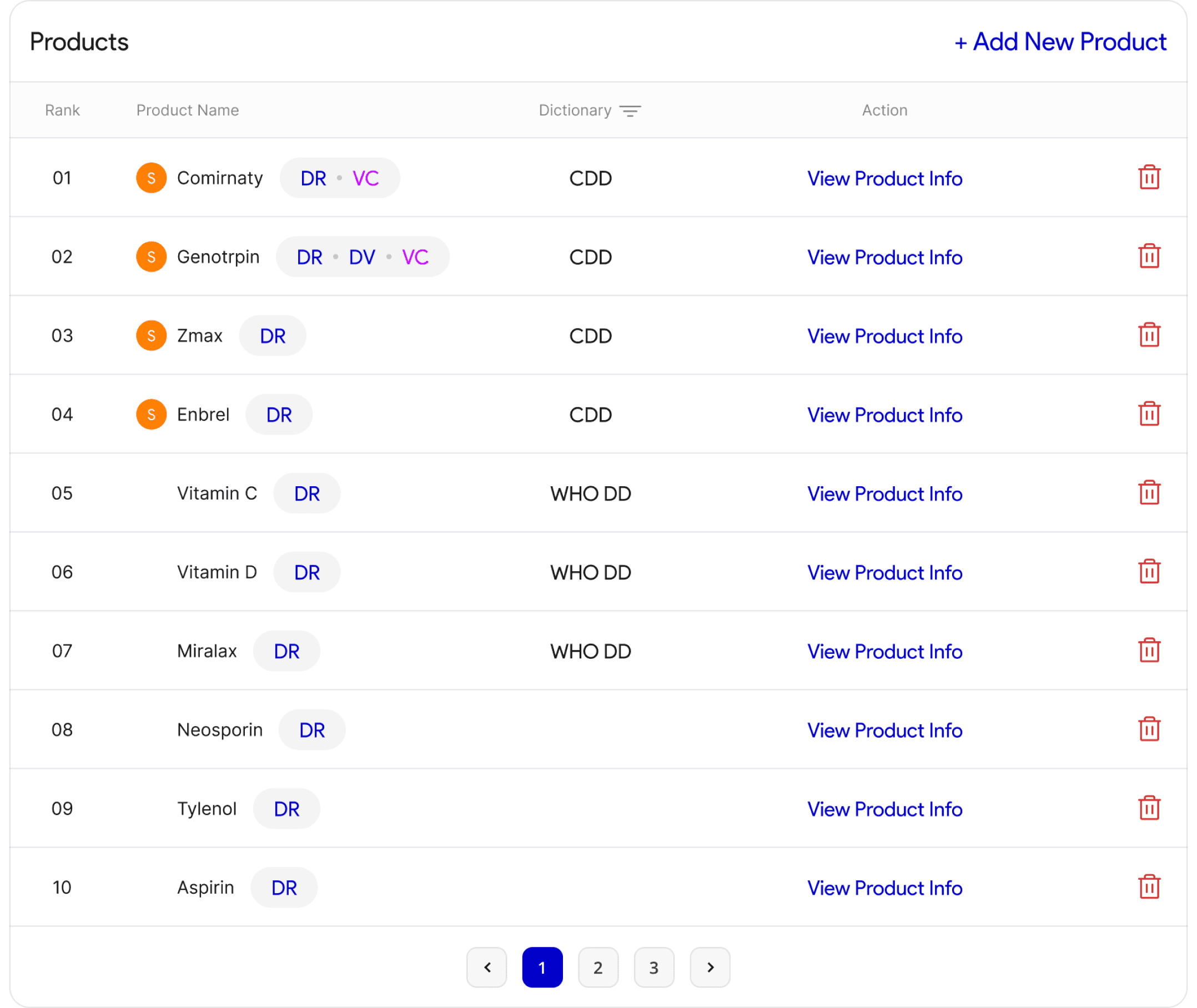View product info for Genotrpin
Image resolution: width=1197 pixels, height=1008 pixels.
click(x=885, y=257)
